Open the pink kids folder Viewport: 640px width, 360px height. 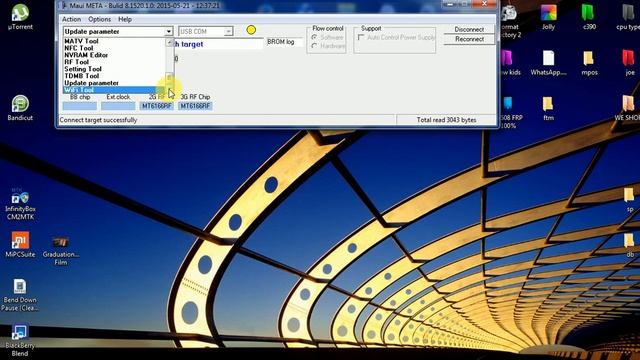510,63
